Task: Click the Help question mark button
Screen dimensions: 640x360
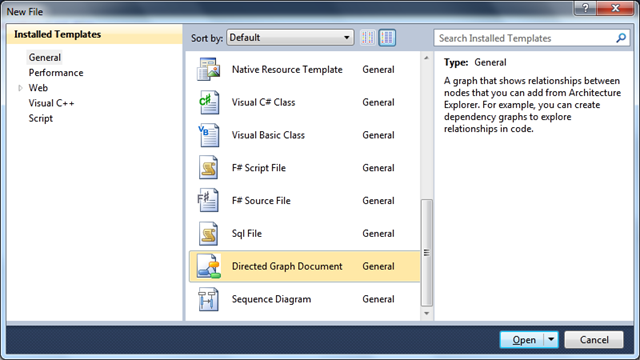Action: 585,8
